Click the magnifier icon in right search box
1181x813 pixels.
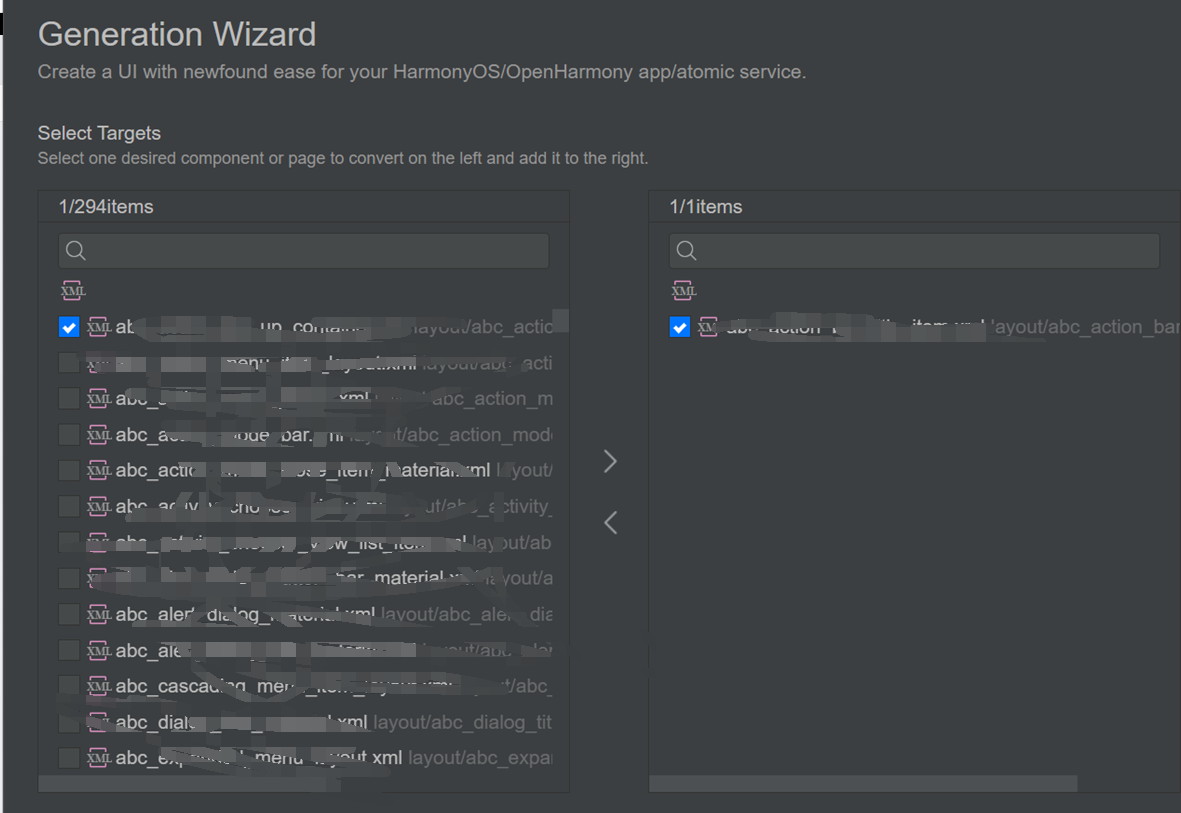pyautogui.click(x=686, y=251)
